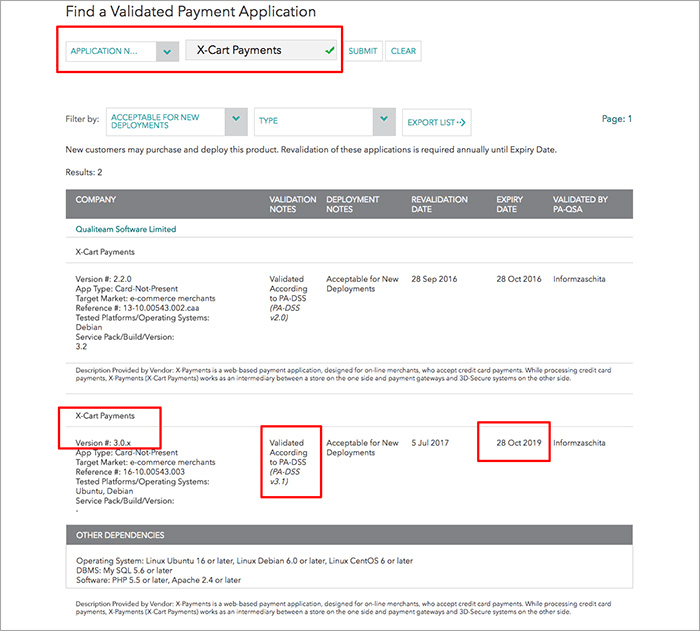Image resolution: width=700 pixels, height=631 pixels.
Task: Click the Other Dependencies section header
Action: point(349,535)
